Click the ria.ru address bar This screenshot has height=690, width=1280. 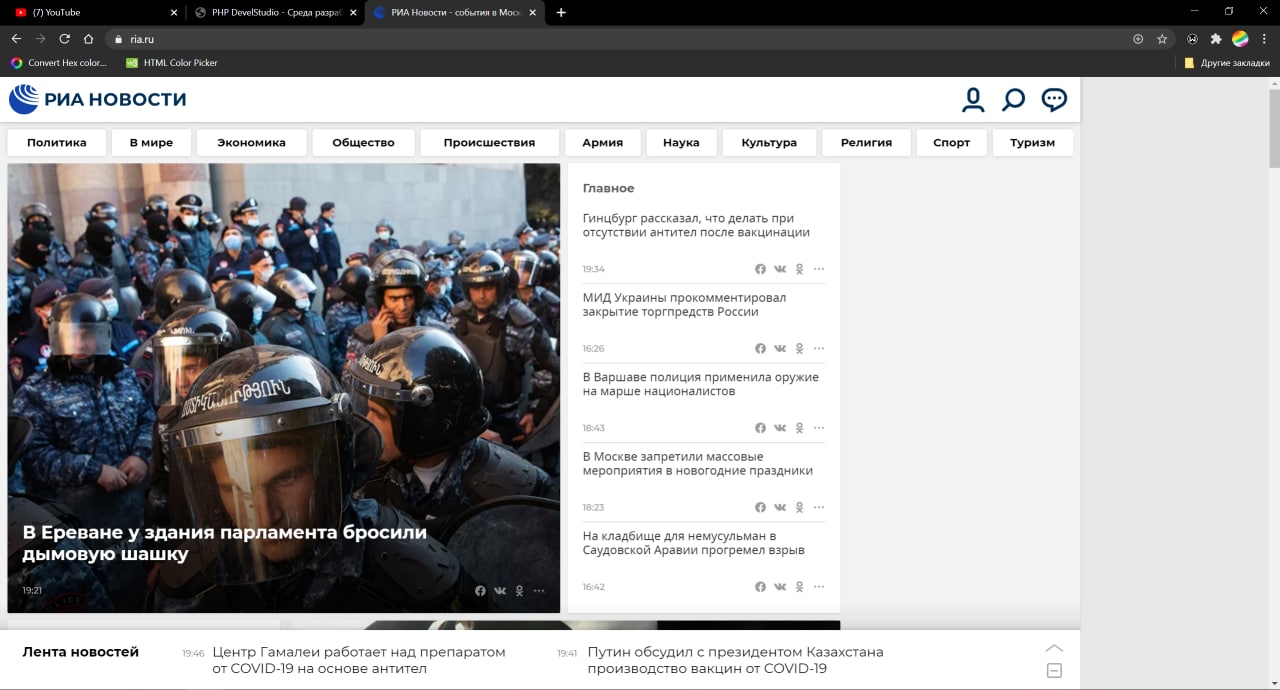[x=620, y=39]
